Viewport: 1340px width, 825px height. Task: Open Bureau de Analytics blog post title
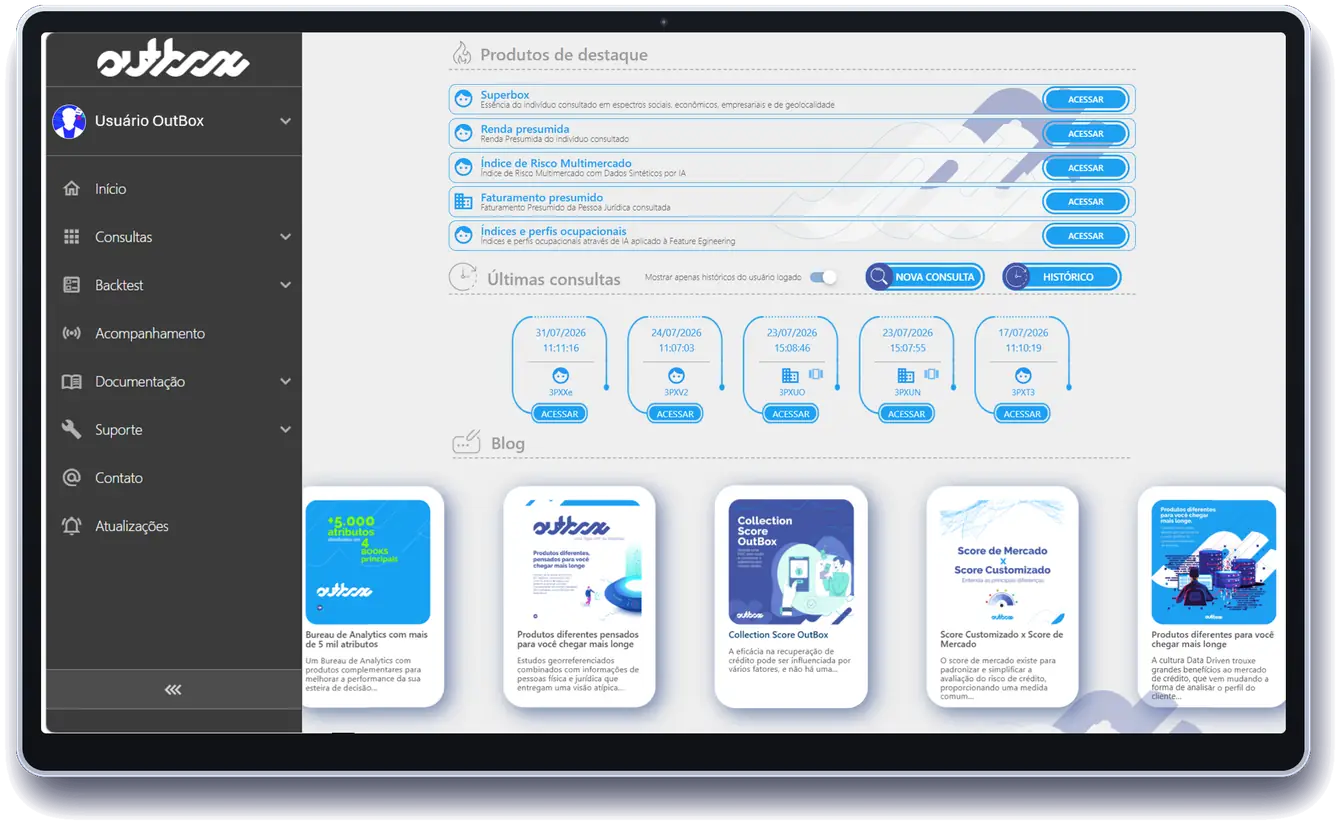click(367, 639)
